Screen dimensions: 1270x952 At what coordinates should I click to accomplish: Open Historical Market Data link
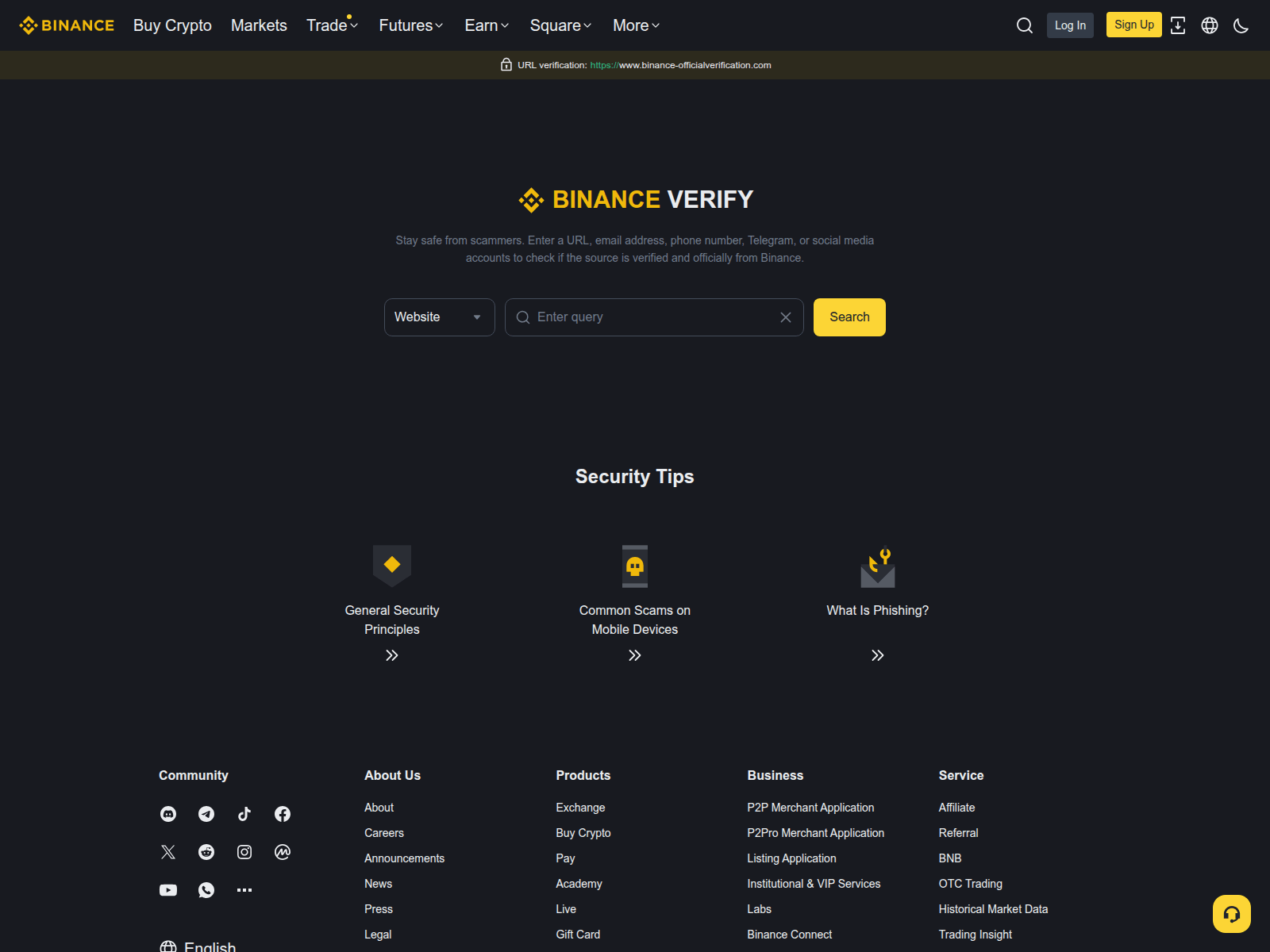coord(993,909)
